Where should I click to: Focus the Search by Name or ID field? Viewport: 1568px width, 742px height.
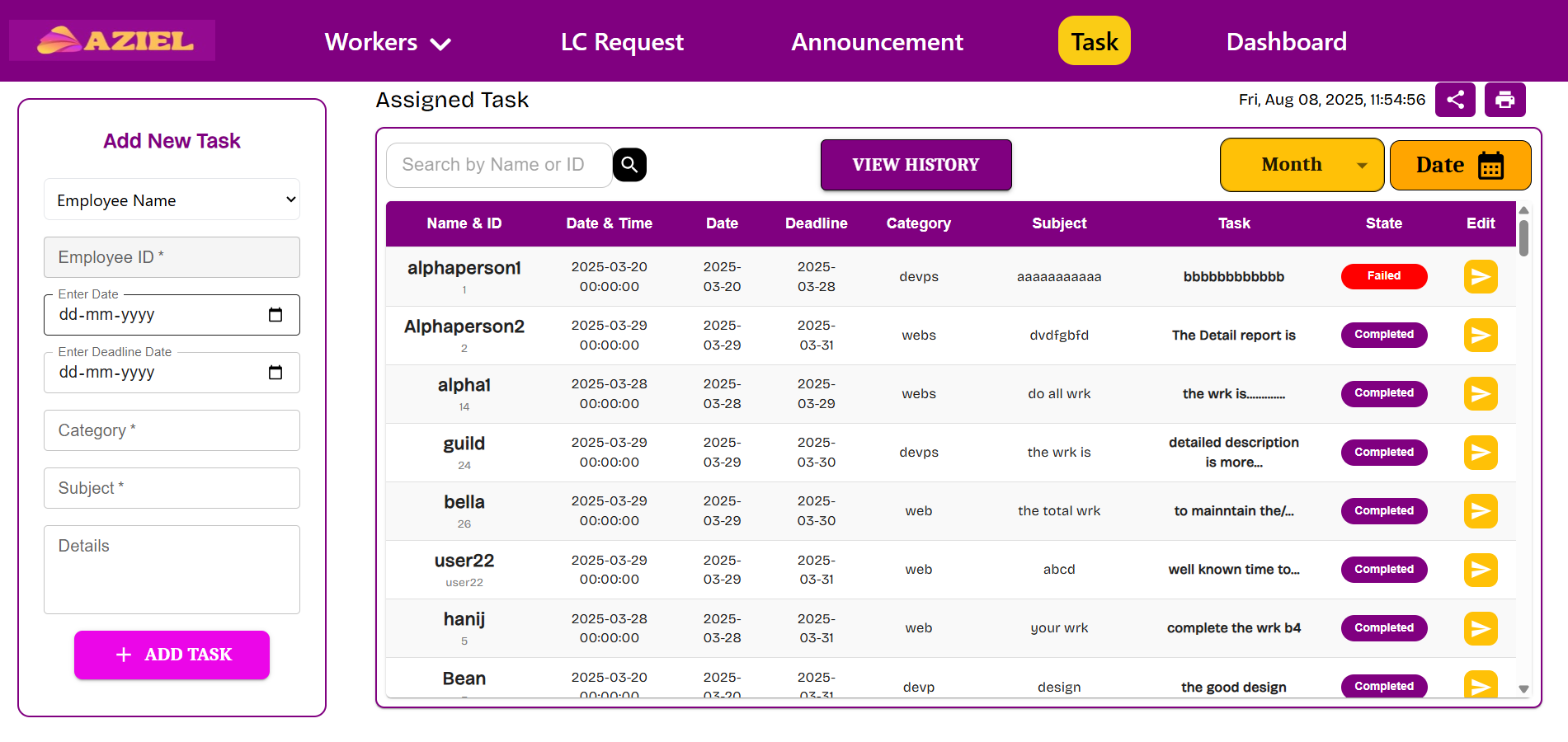click(x=499, y=165)
